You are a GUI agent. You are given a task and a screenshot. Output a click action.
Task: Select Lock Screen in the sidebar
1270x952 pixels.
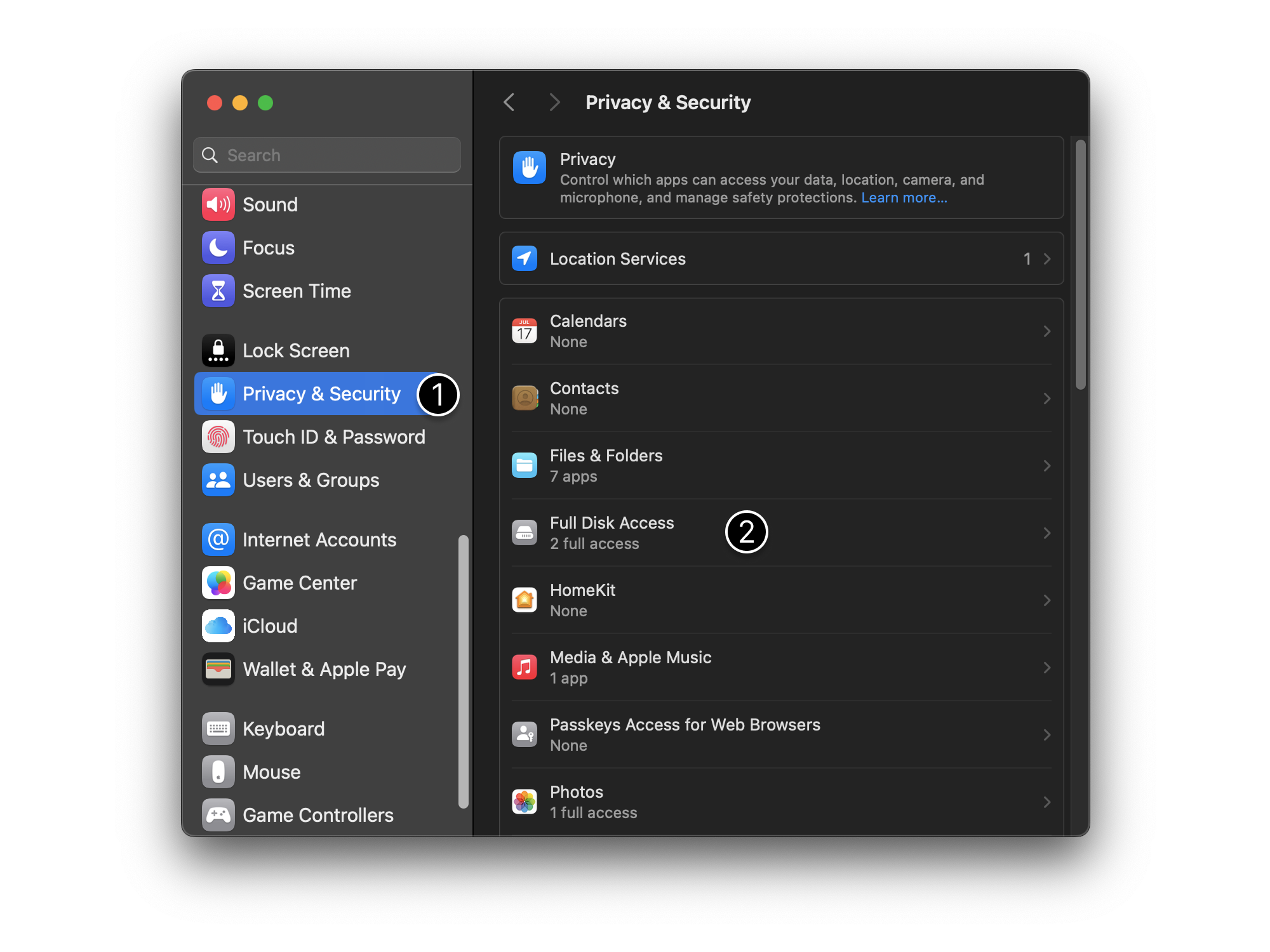[x=296, y=350]
